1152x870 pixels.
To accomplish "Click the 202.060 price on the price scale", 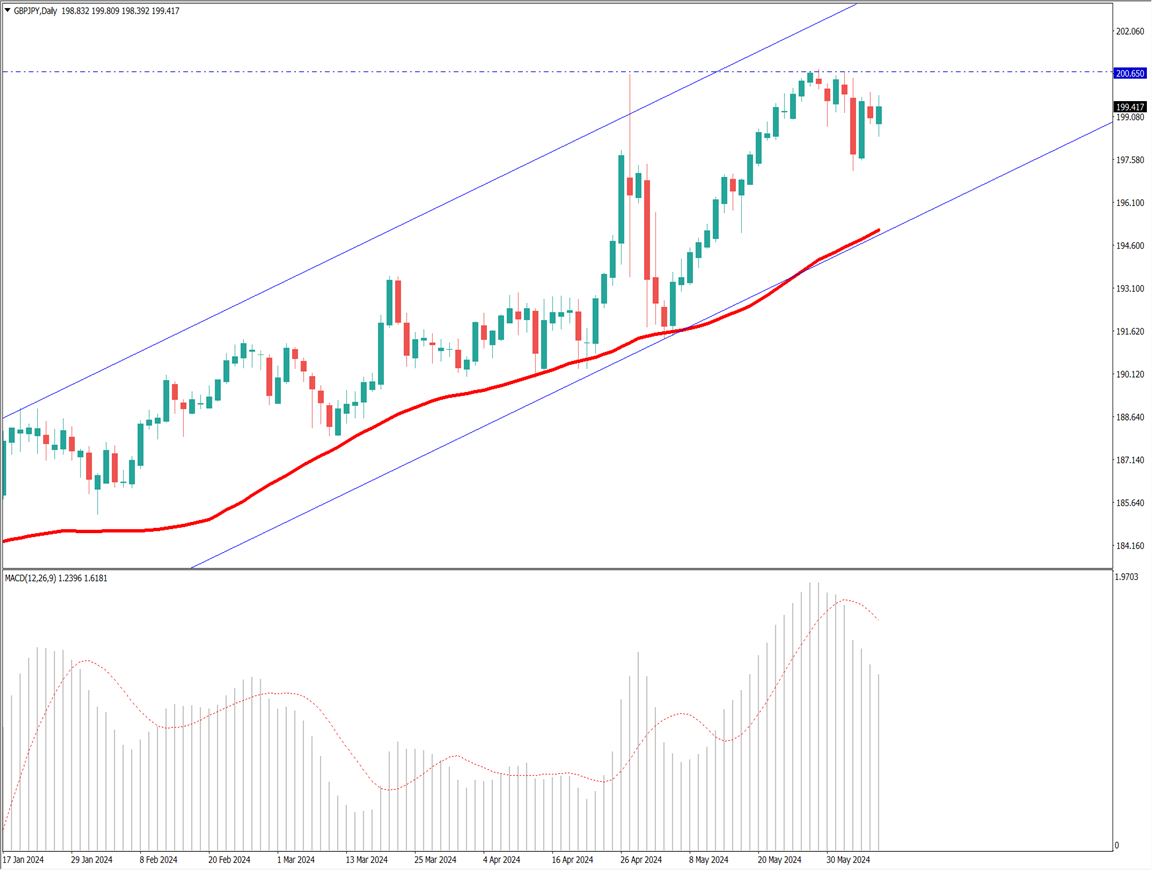I will click(x=1129, y=32).
